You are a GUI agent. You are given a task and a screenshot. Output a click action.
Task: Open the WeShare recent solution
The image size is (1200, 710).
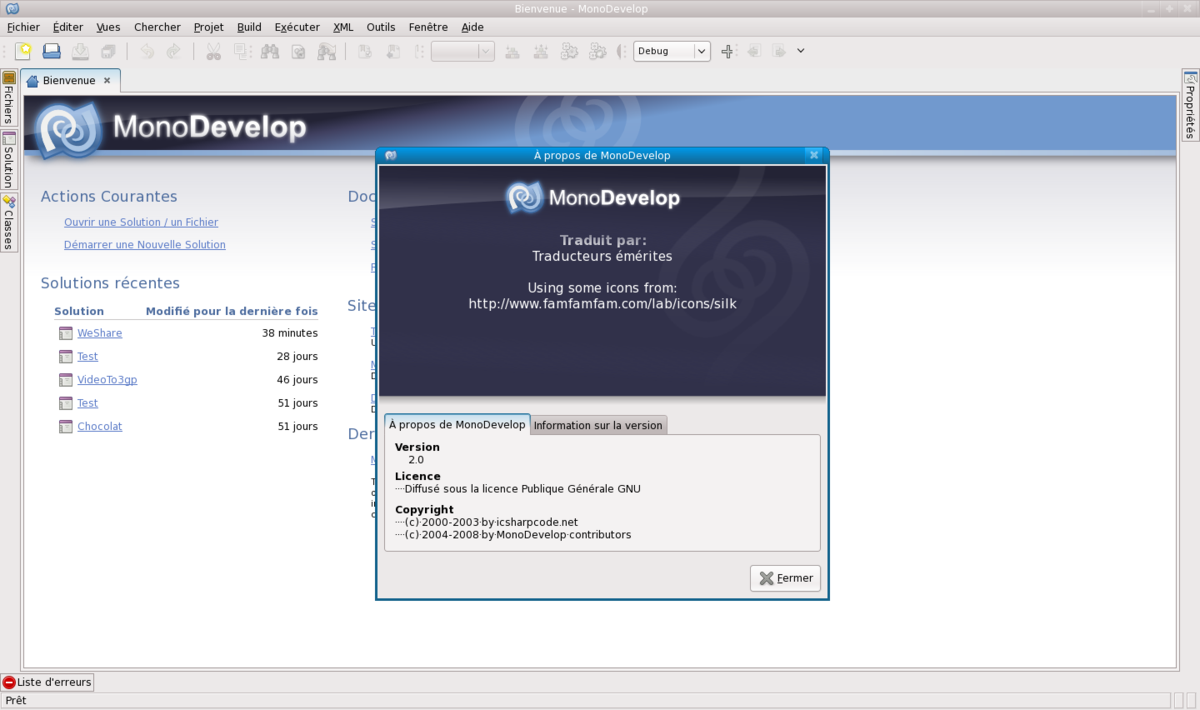(99, 333)
